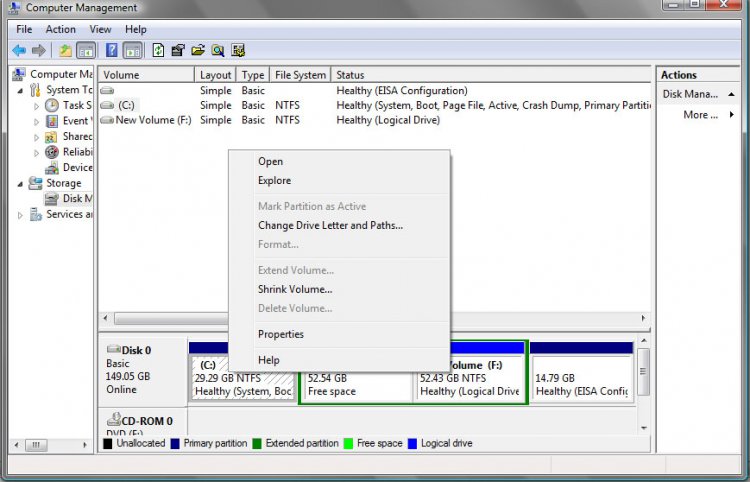Click the C: drive icon in volume list
This screenshot has width=750, height=482.
tap(107, 105)
